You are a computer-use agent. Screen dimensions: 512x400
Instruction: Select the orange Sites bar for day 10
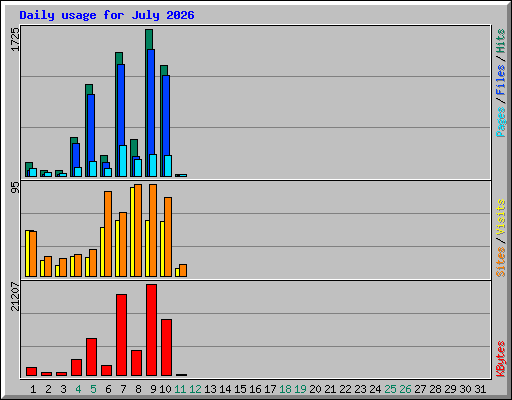(x=168, y=237)
